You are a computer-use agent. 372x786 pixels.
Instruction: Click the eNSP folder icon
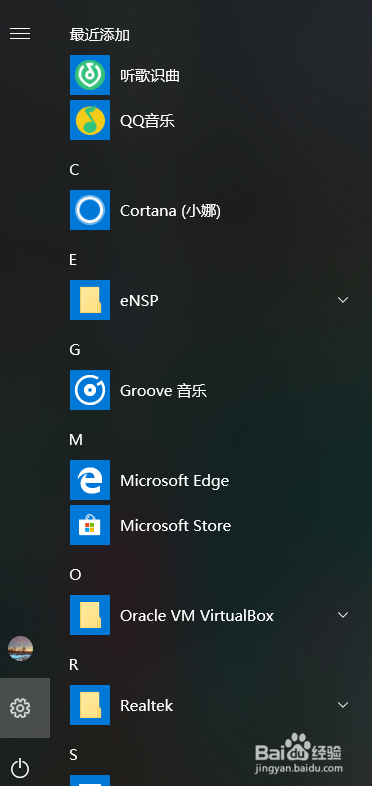pos(90,300)
